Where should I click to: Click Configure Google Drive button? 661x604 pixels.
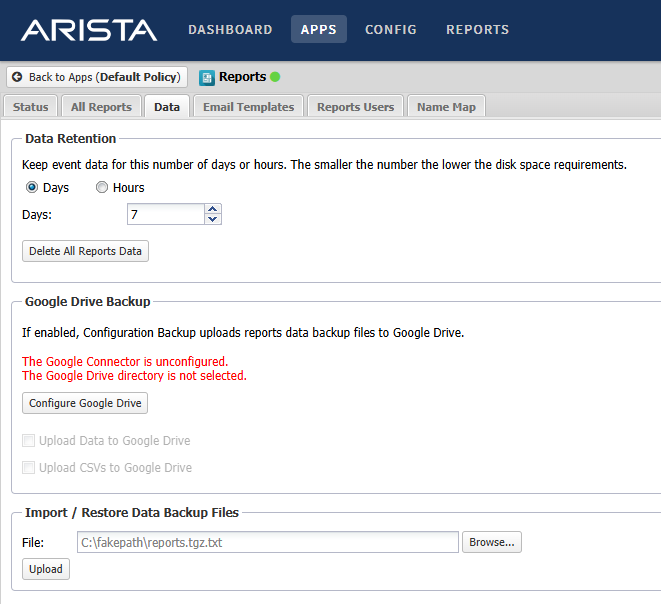coord(85,403)
